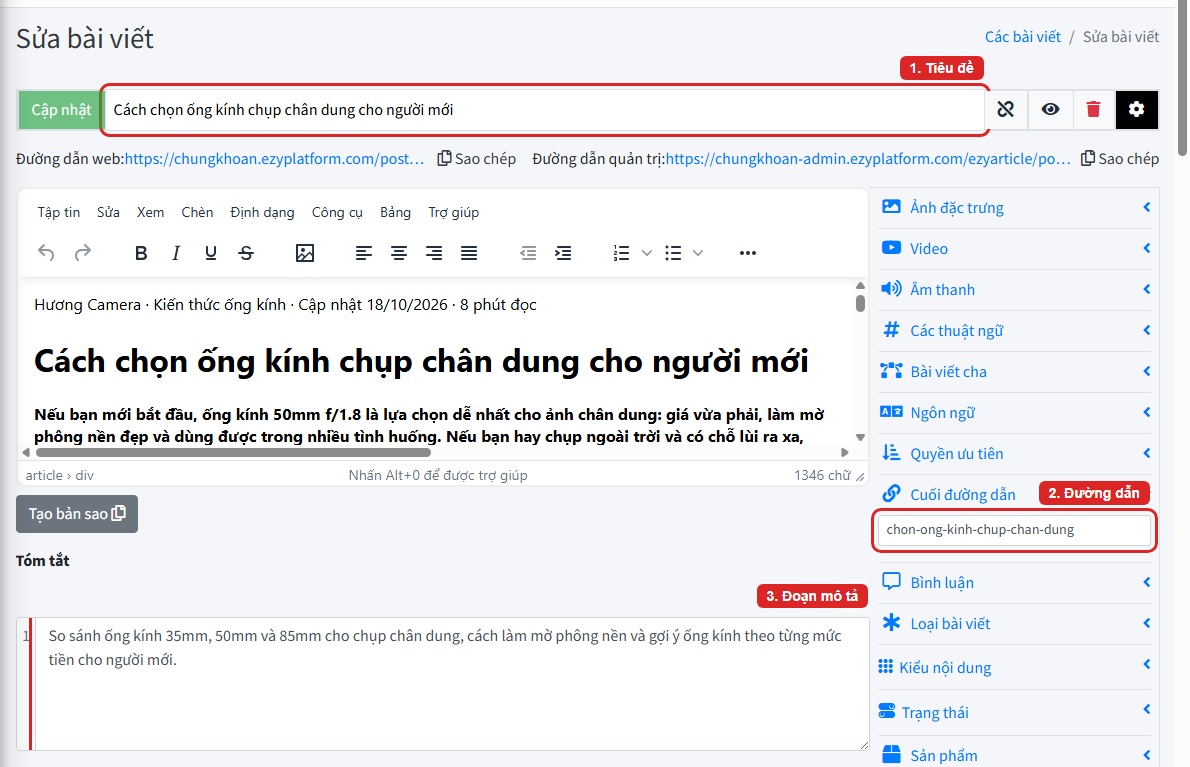Decrease indent of paragraph
1190x767 pixels.
pos(528,253)
